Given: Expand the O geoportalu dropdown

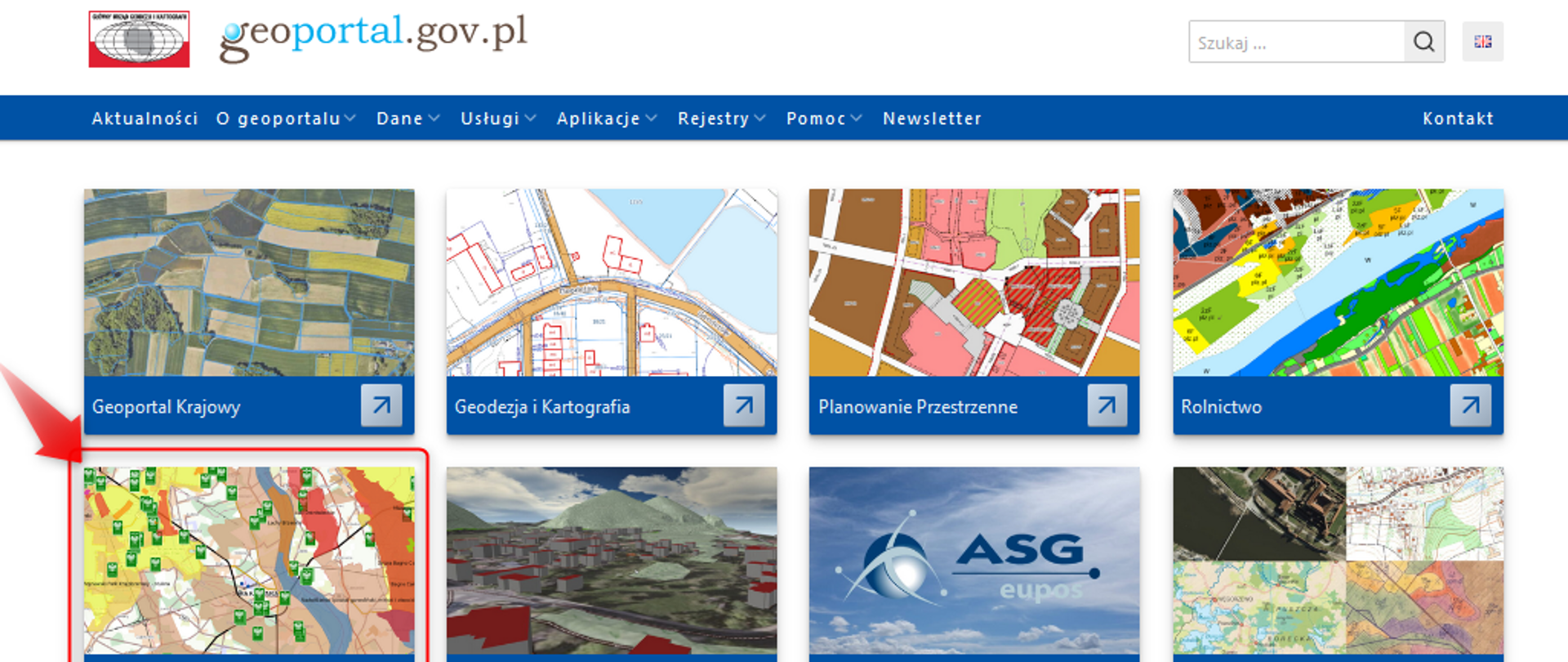Looking at the screenshot, I should (x=286, y=119).
